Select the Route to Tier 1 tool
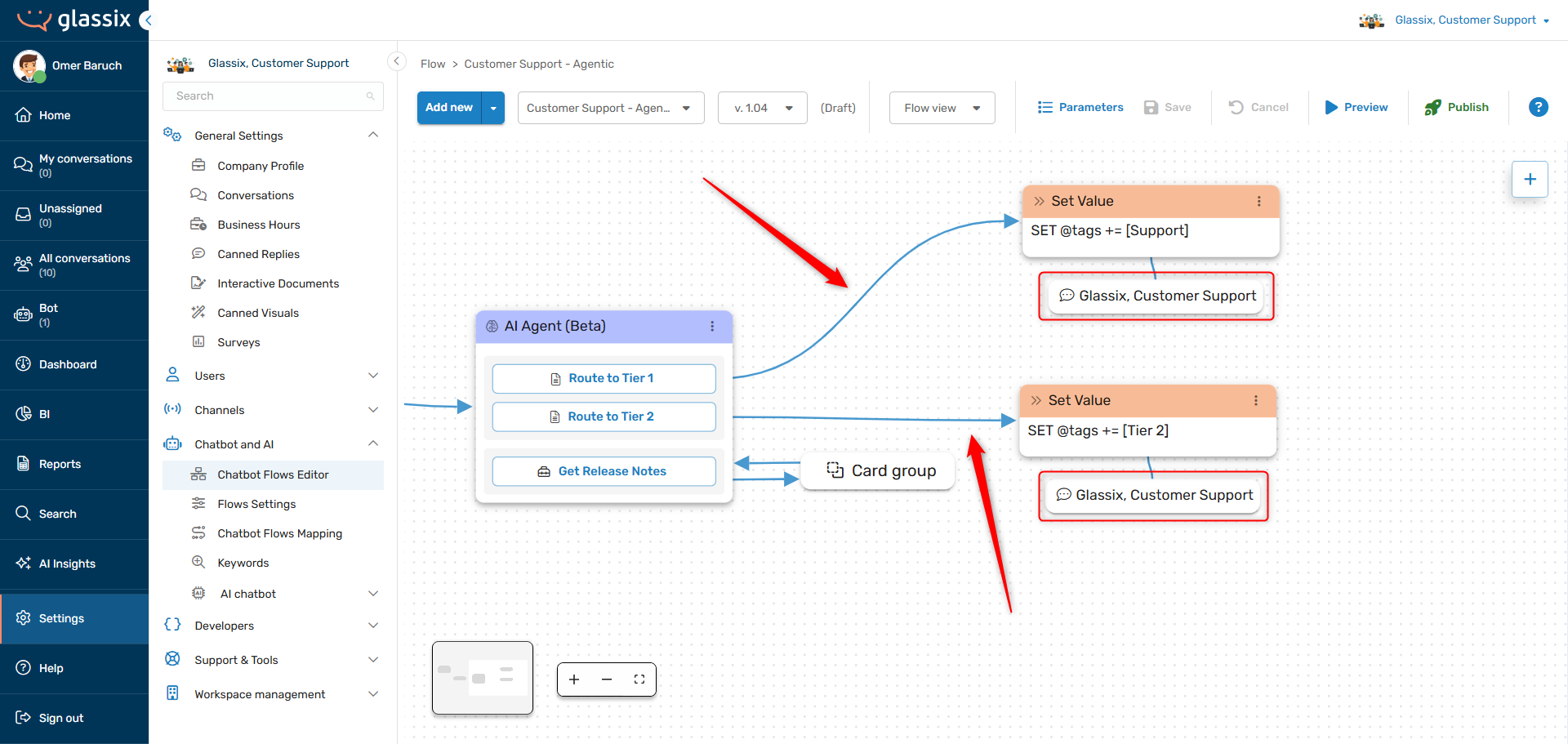Screen dimensions: 1568x744 604,378
